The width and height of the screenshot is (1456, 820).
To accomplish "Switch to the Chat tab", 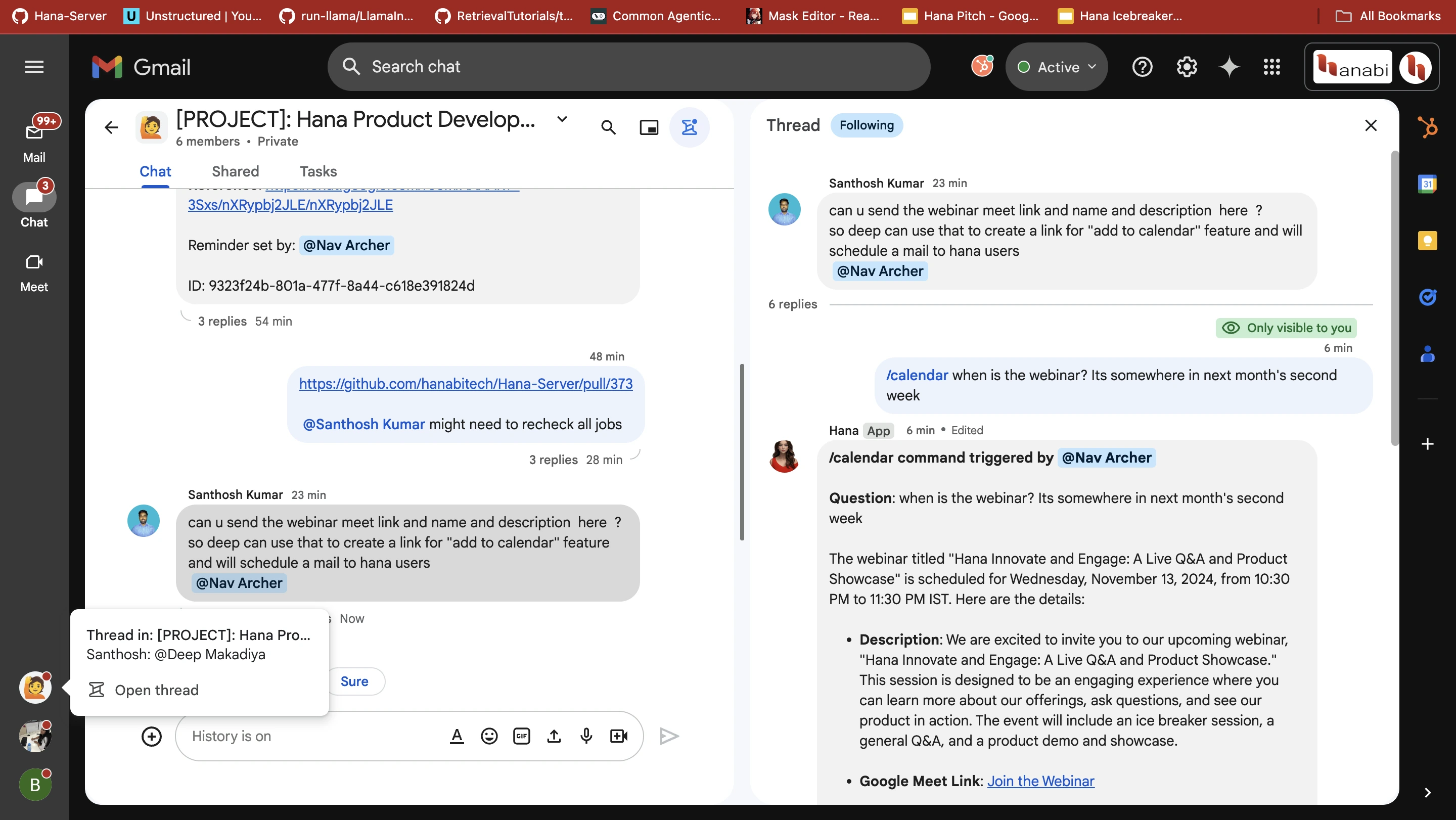I will [155, 171].
